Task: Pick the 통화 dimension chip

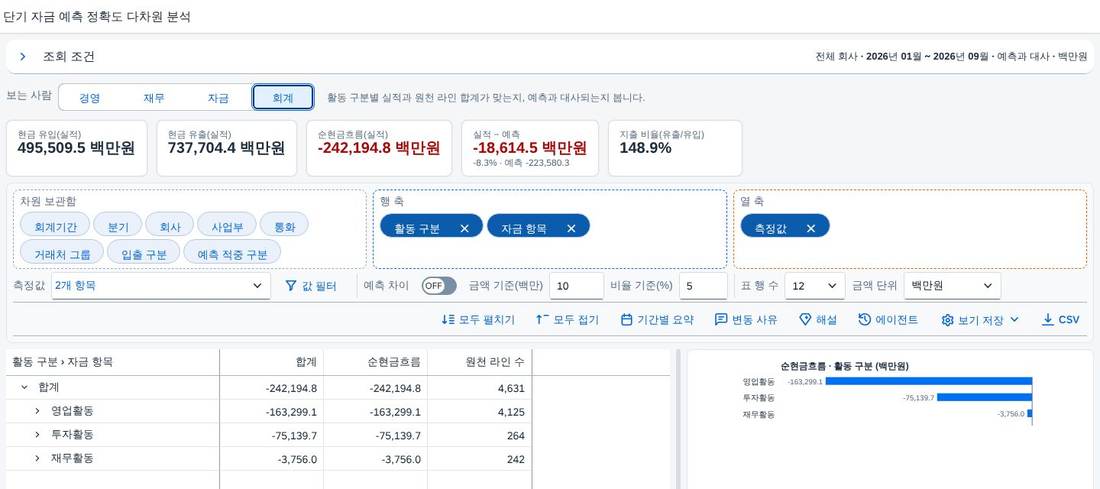Action: point(283,225)
